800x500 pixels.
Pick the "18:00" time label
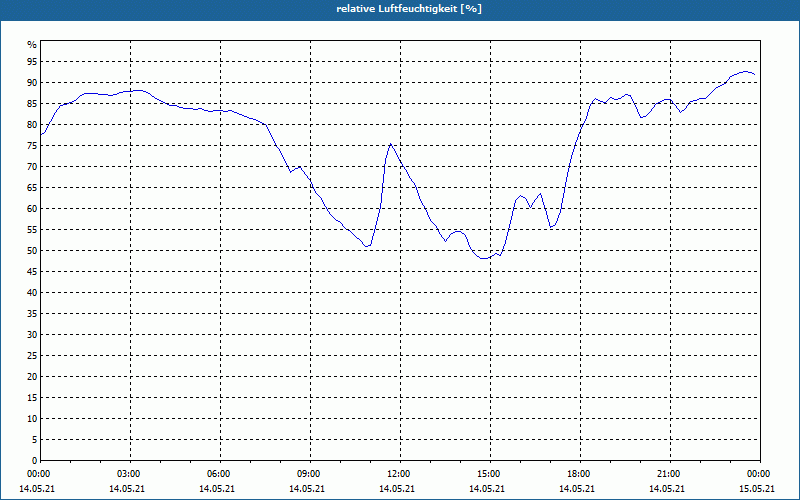pyautogui.click(x=579, y=474)
